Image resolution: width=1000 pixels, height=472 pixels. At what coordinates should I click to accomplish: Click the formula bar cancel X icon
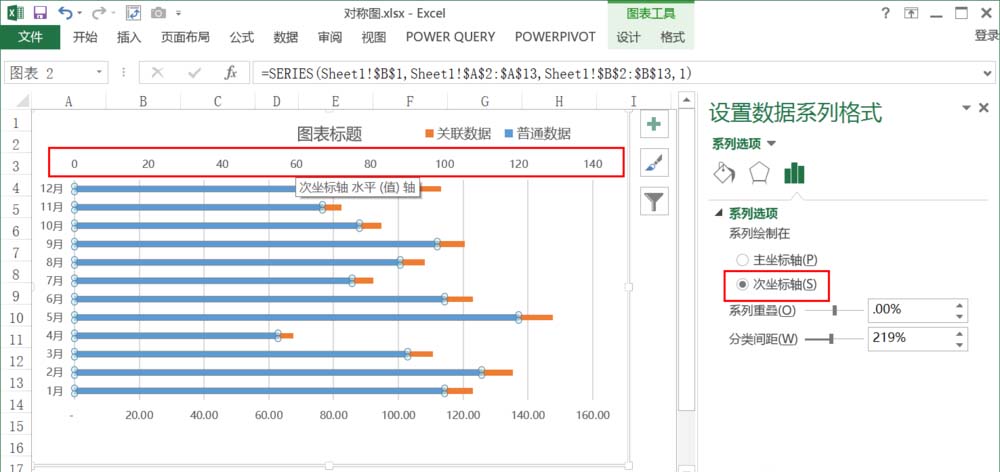pos(158,73)
